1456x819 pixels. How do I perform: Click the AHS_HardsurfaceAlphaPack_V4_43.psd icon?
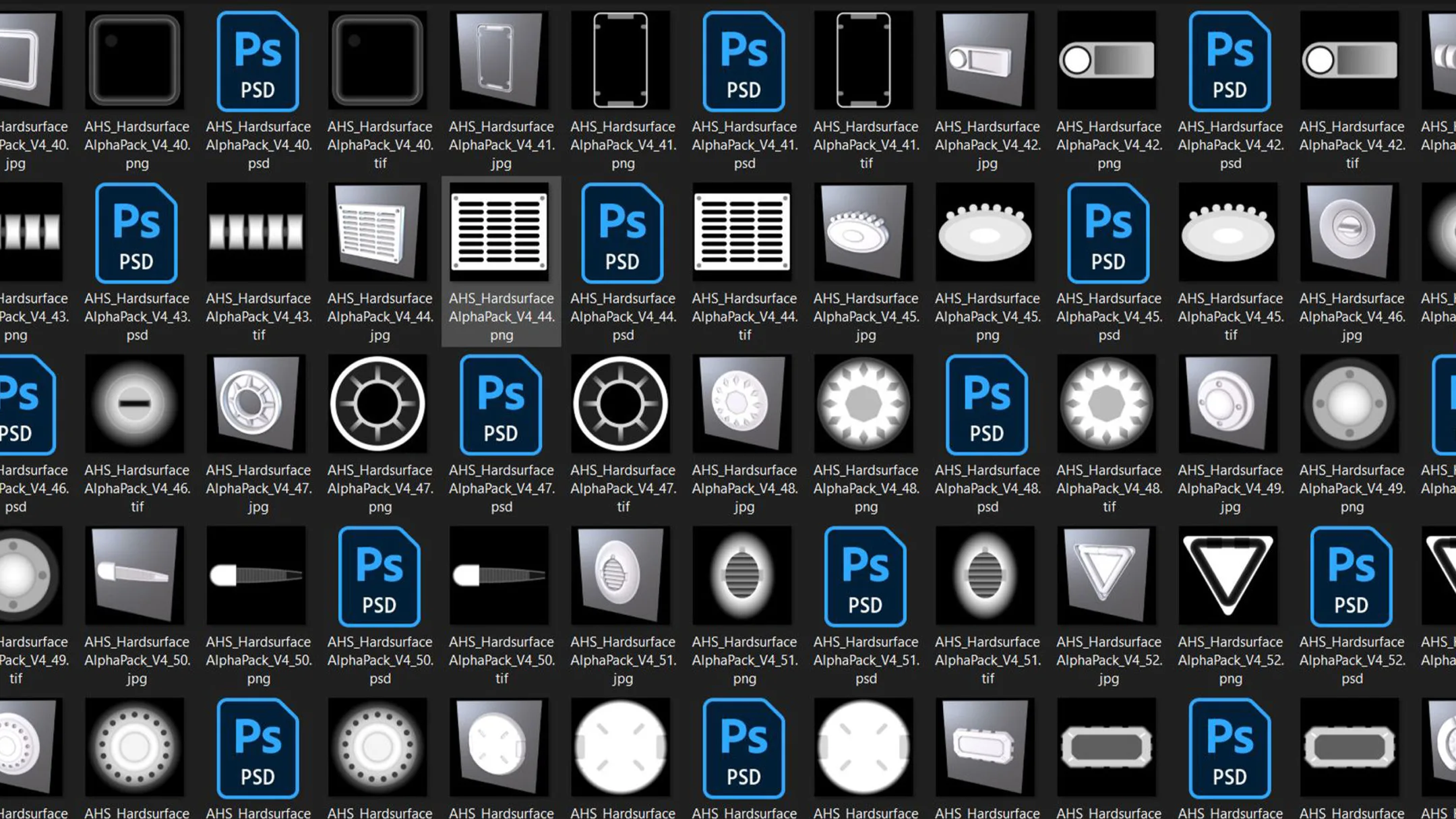tap(136, 233)
